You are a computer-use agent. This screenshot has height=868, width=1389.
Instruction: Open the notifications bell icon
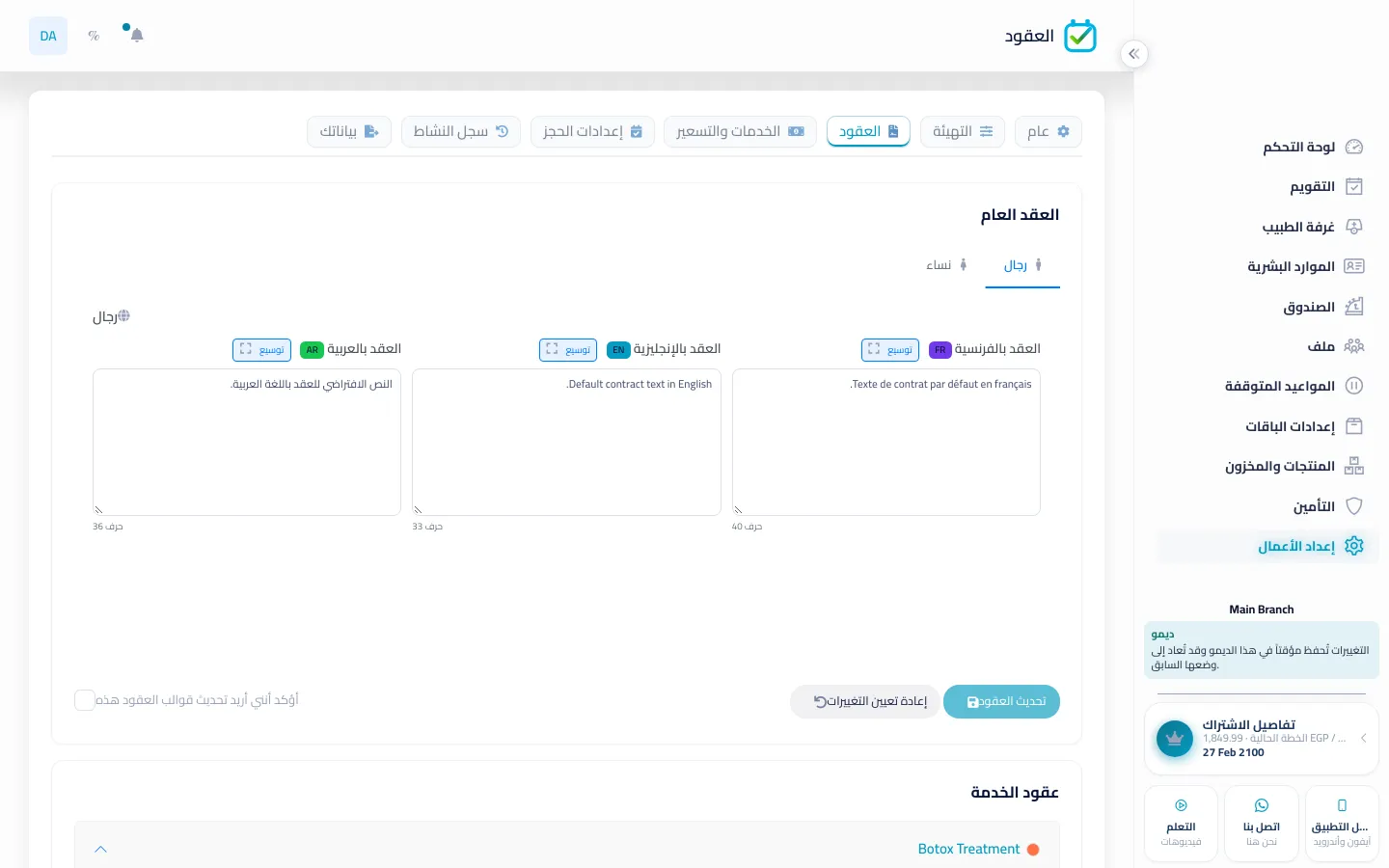tap(137, 36)
